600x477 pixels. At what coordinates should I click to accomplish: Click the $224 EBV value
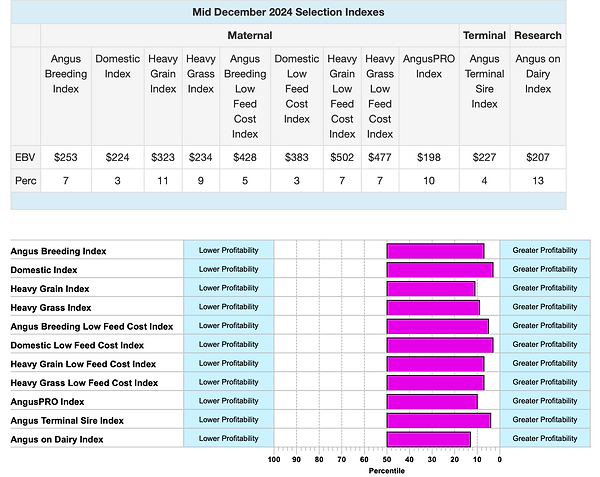(x=117, y=157)
